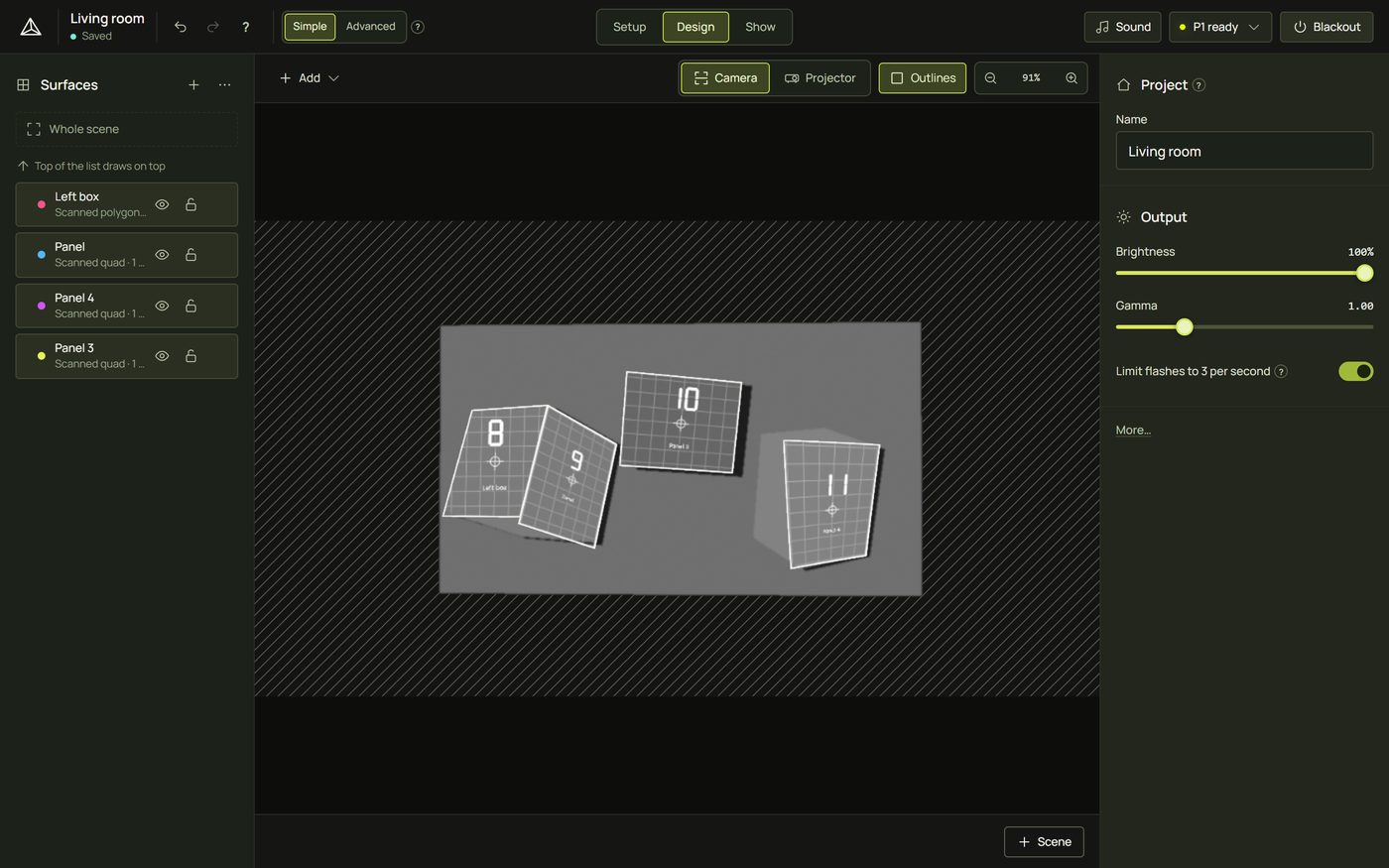Open Surfaces more options menu

coord(225,85)
